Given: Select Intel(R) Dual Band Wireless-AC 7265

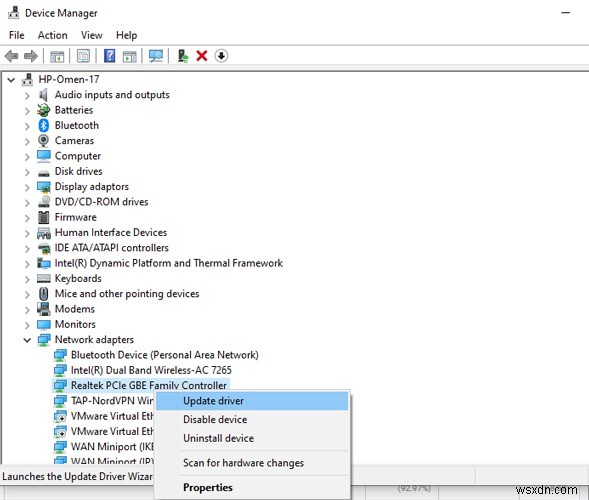Looking at the screenshot, I should tap(151, 370).
